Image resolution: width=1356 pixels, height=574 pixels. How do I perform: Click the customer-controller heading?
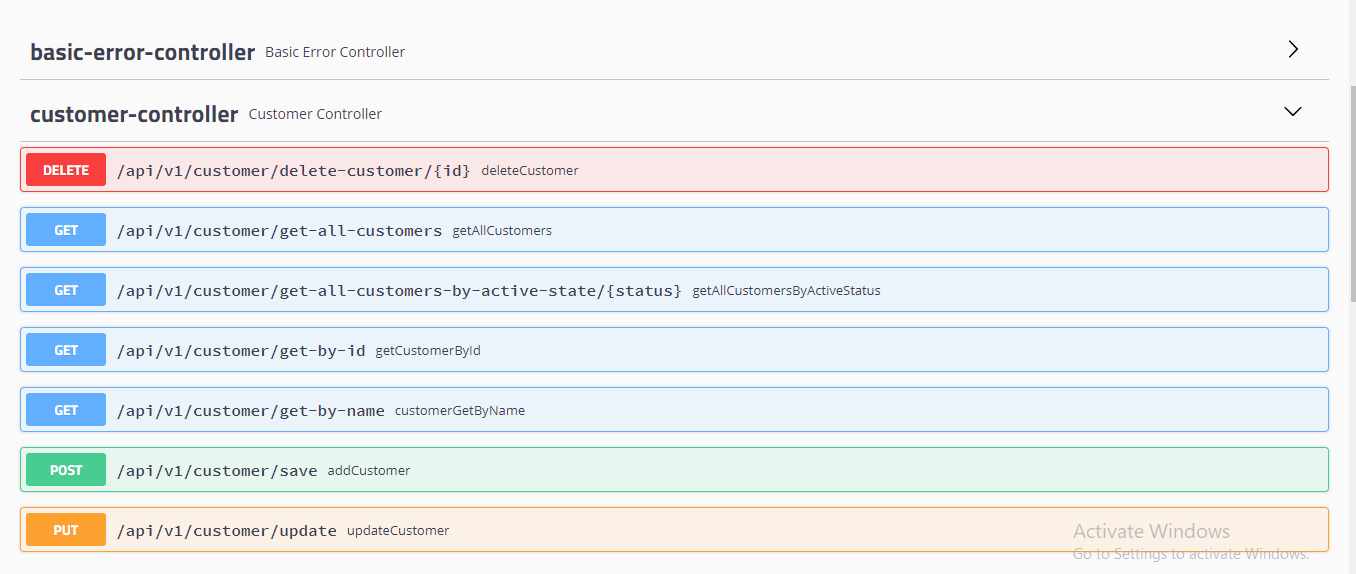pyautogui.click(x=134, y=114)
